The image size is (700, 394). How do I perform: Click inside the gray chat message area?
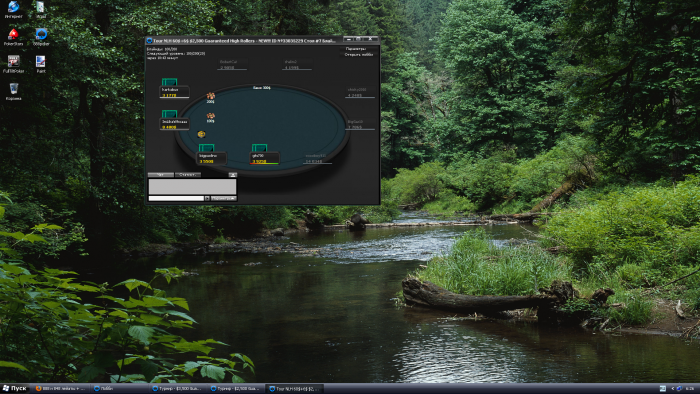point(192,187)
